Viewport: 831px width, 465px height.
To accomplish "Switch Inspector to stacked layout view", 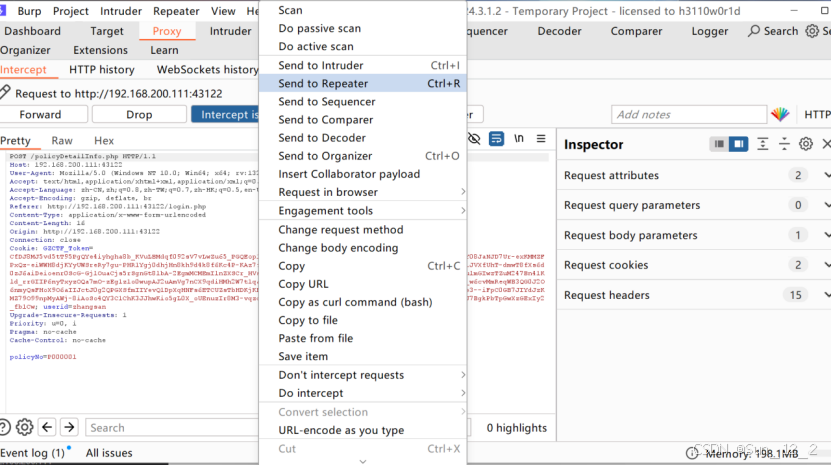I will [x=719, y=144].
